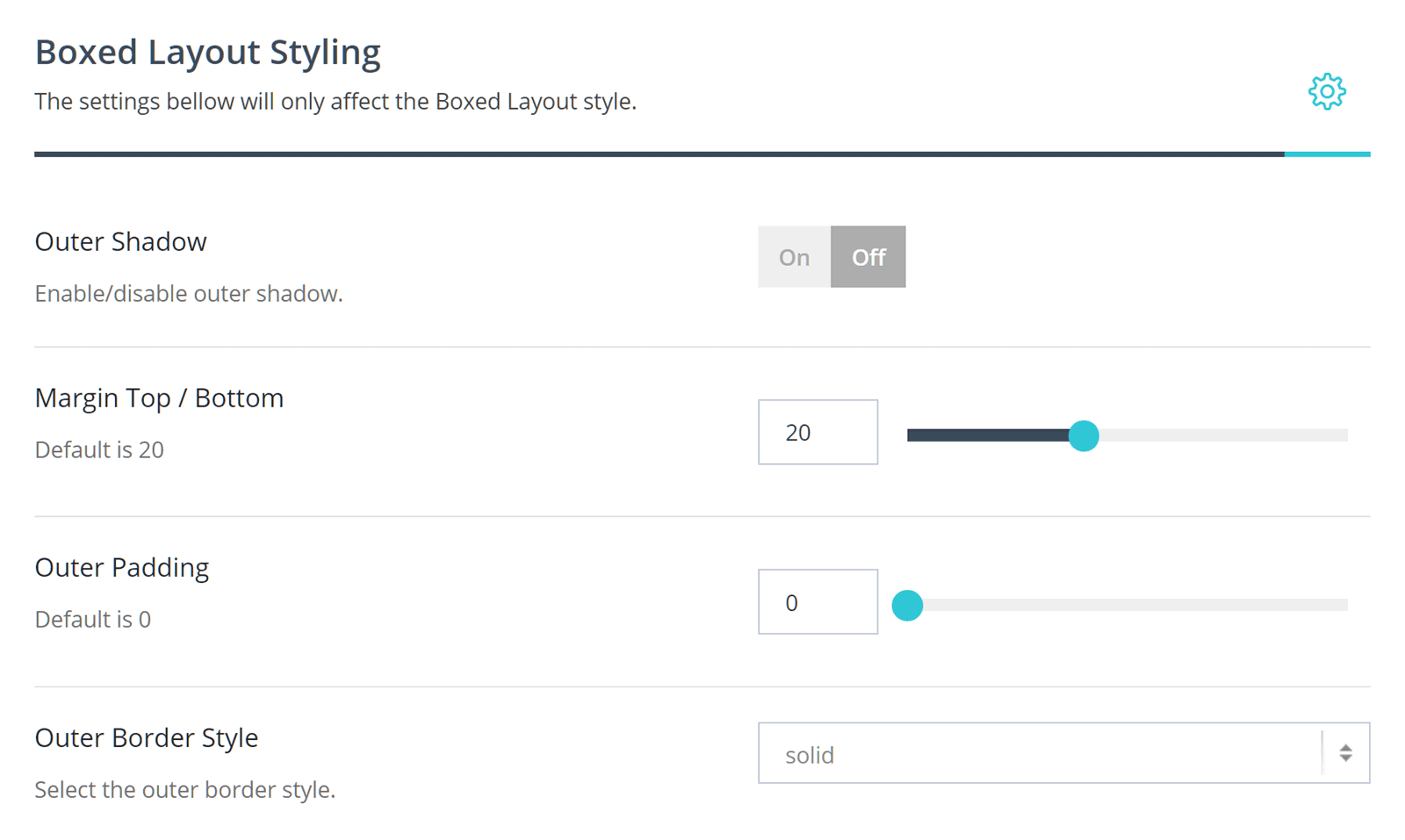Click the Outer Padding slider track
Image resolution: width=1405 pixels, height=840 pixels.
point(1133,605)
